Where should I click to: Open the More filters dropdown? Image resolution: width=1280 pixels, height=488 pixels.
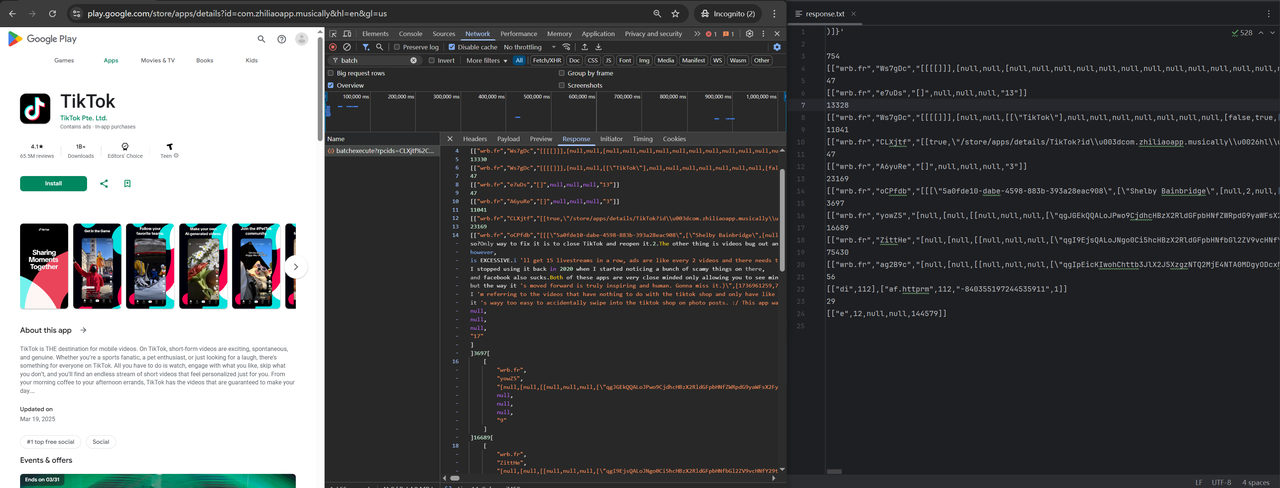tap(485, 60)
